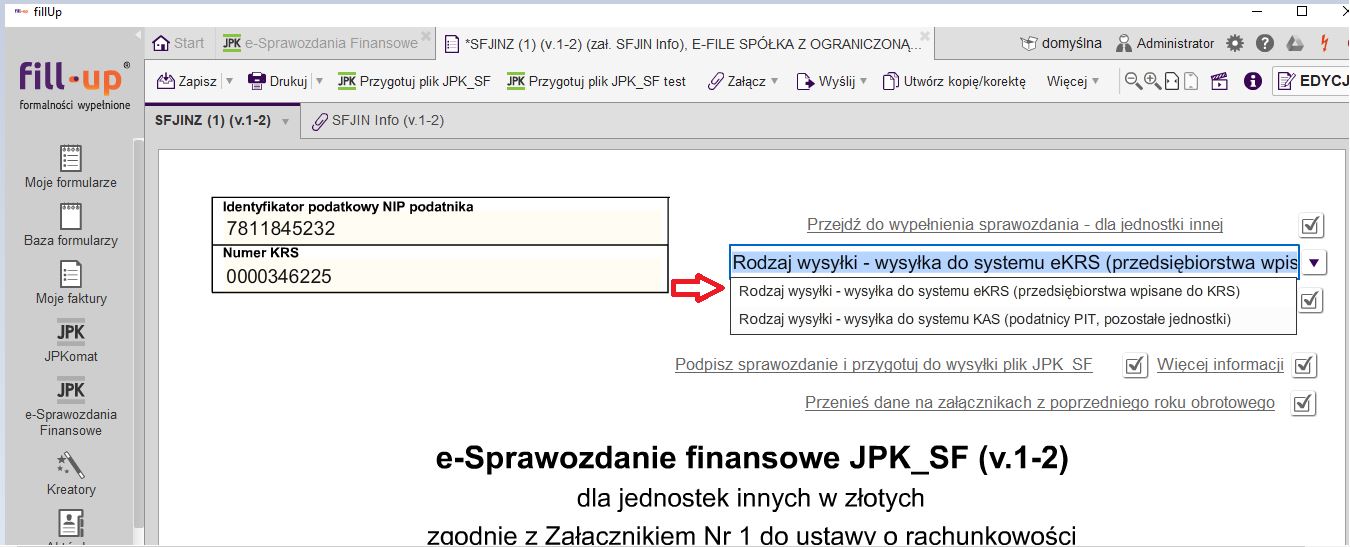Zoom in with the plus magnifier icon
This screenshot has height=547, width=1350.
[x=1152, y=81]
